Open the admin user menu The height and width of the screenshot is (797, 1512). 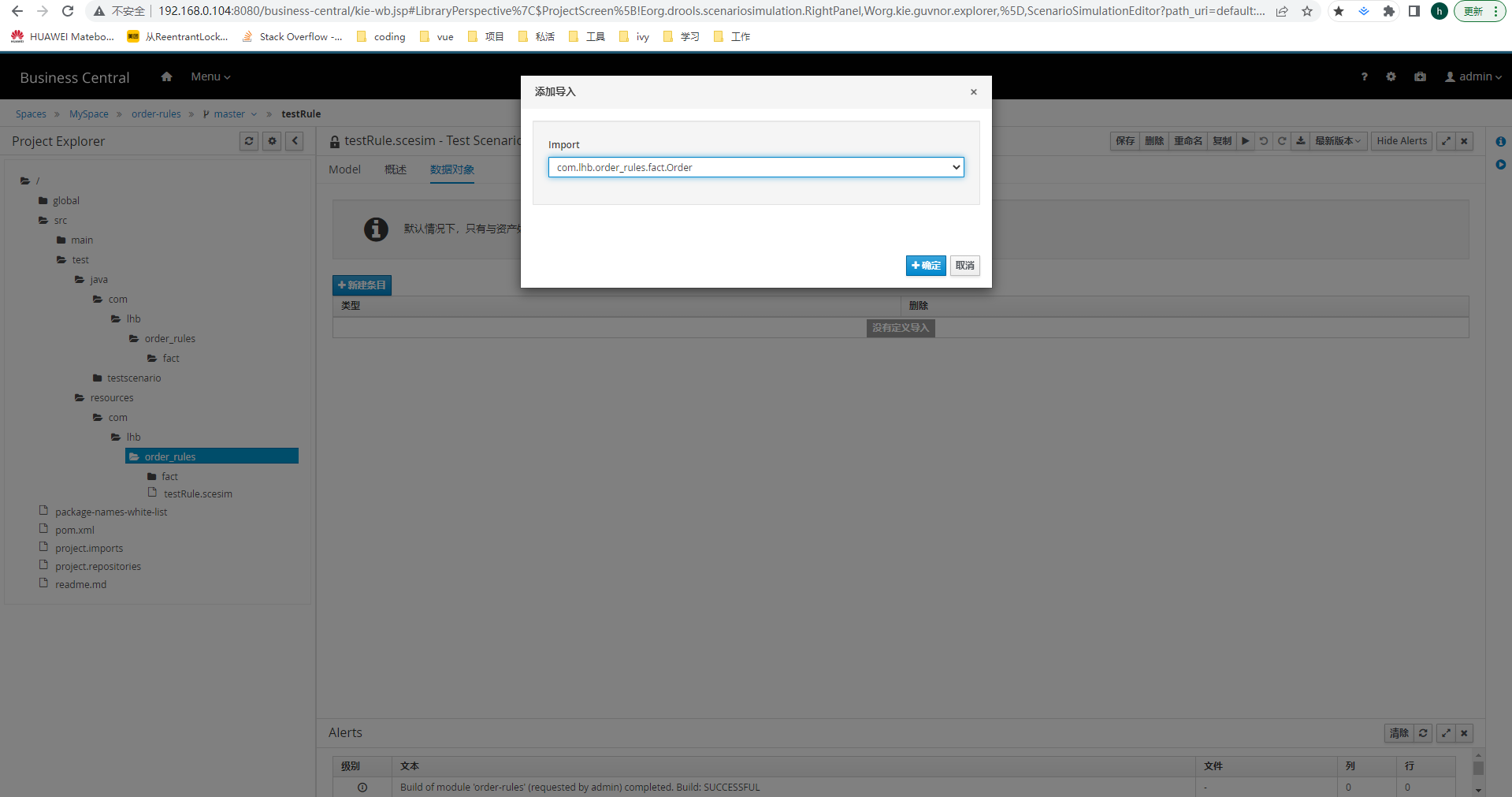coord(1473,76)
